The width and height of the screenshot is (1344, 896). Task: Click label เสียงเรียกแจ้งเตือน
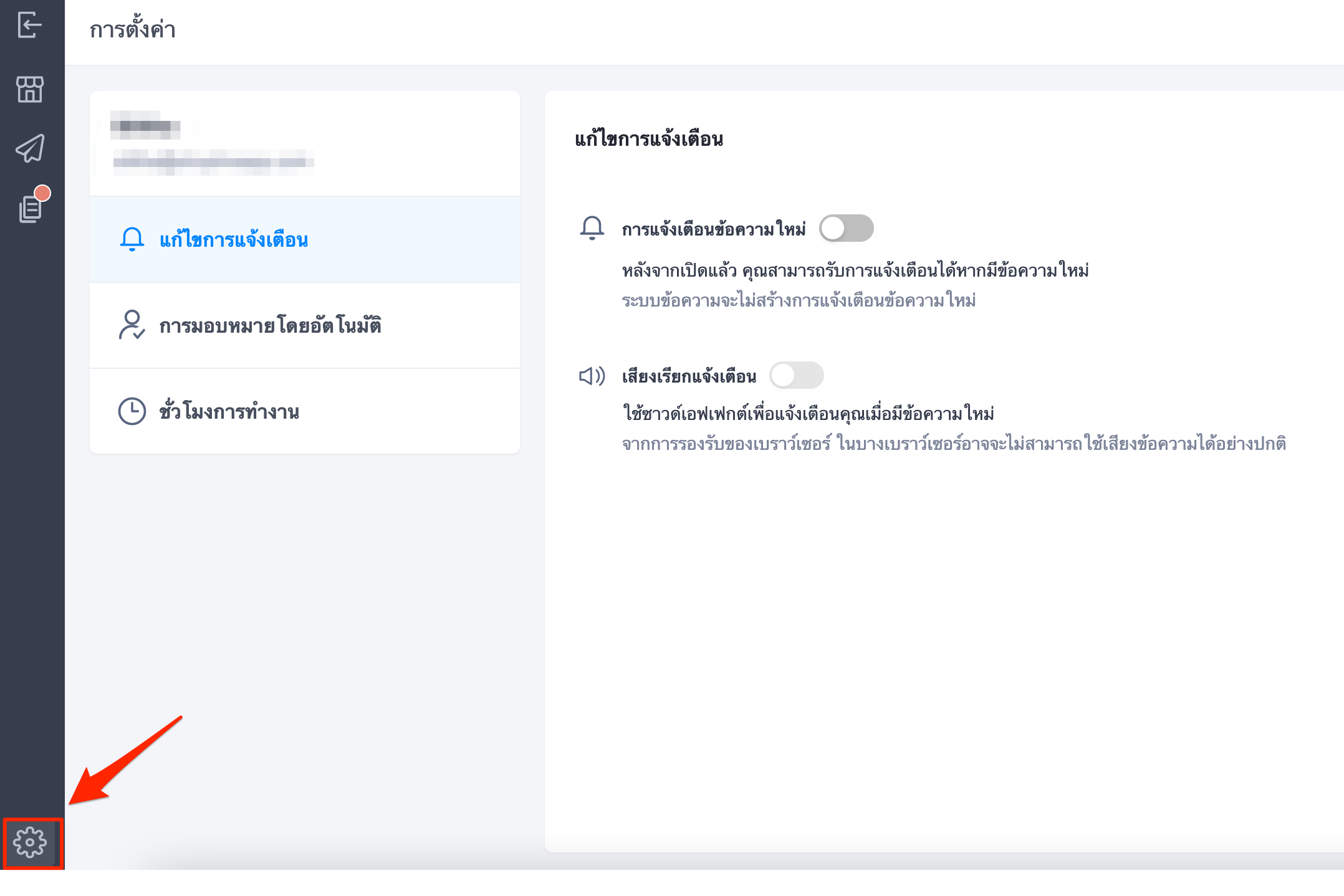coord(689,376)
